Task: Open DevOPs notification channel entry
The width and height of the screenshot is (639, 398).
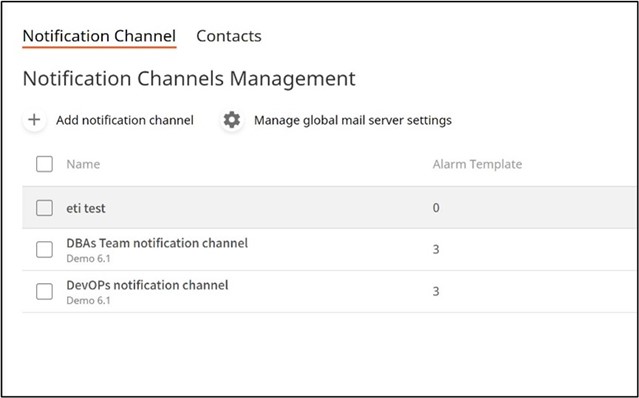Action: coord(147,285)
